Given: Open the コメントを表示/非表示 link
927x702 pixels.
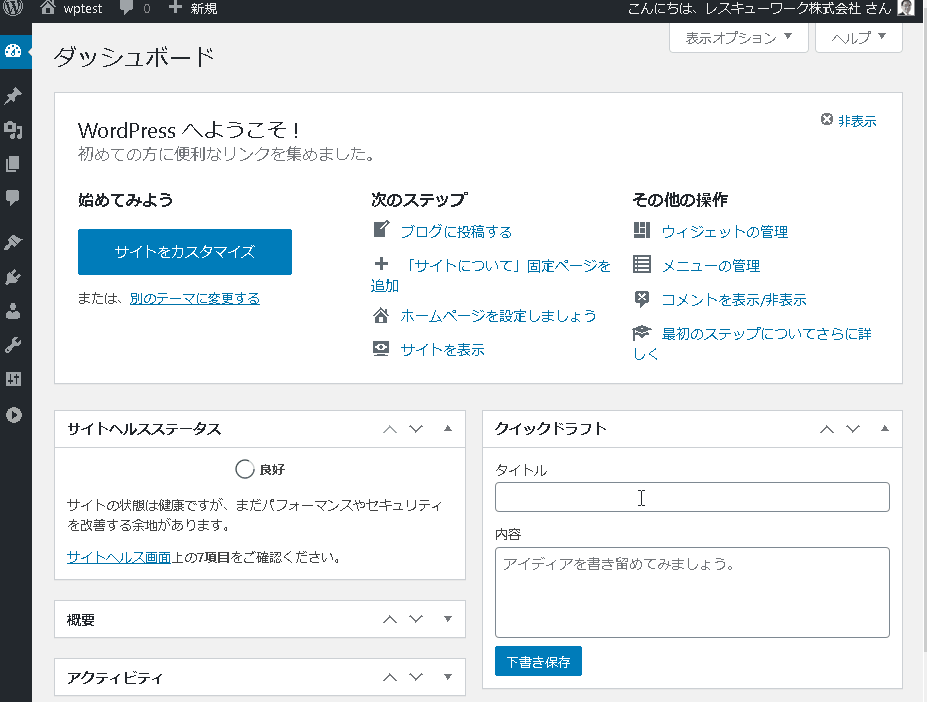Looking at the screenshot, I should pos(734,300).
